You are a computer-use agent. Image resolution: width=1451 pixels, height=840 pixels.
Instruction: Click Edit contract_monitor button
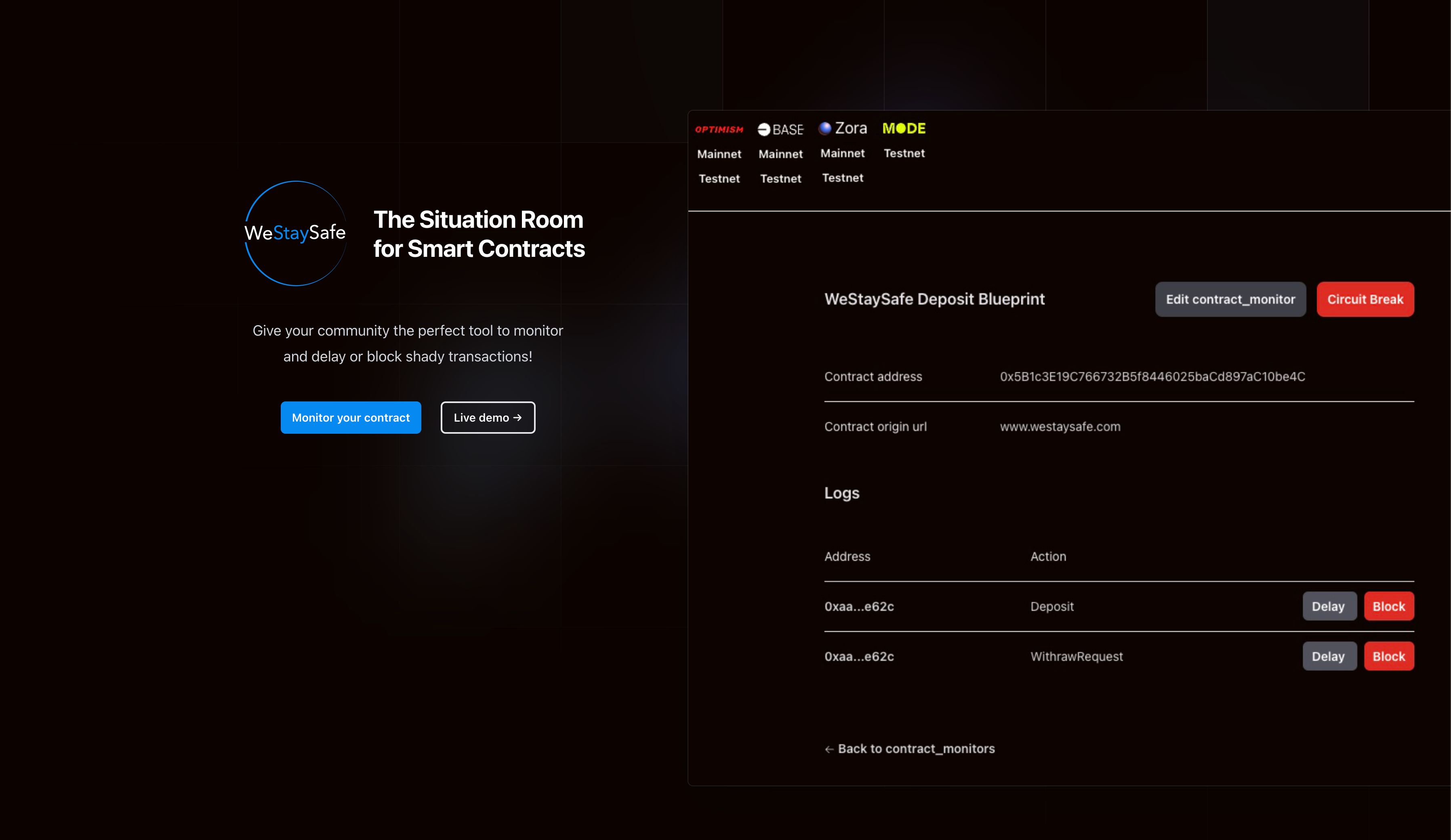point(1230,299)
